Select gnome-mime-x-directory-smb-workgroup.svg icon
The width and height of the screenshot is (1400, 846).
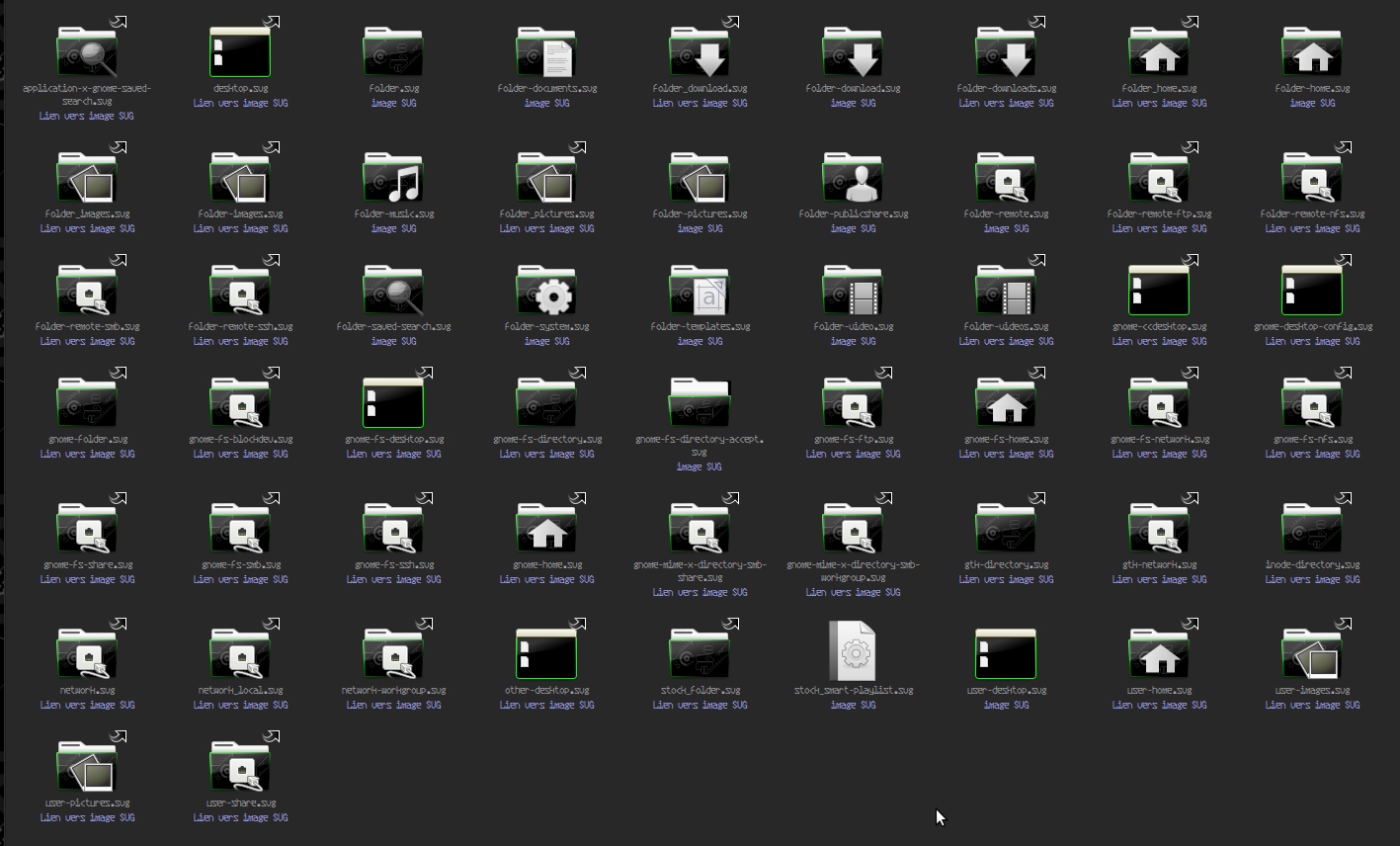point(853,528)
